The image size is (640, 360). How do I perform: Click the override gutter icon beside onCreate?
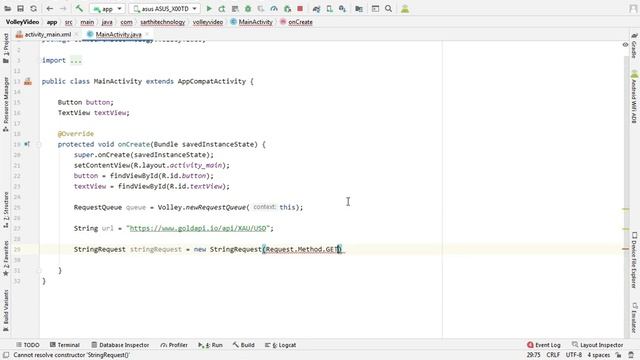click(27, 144)
